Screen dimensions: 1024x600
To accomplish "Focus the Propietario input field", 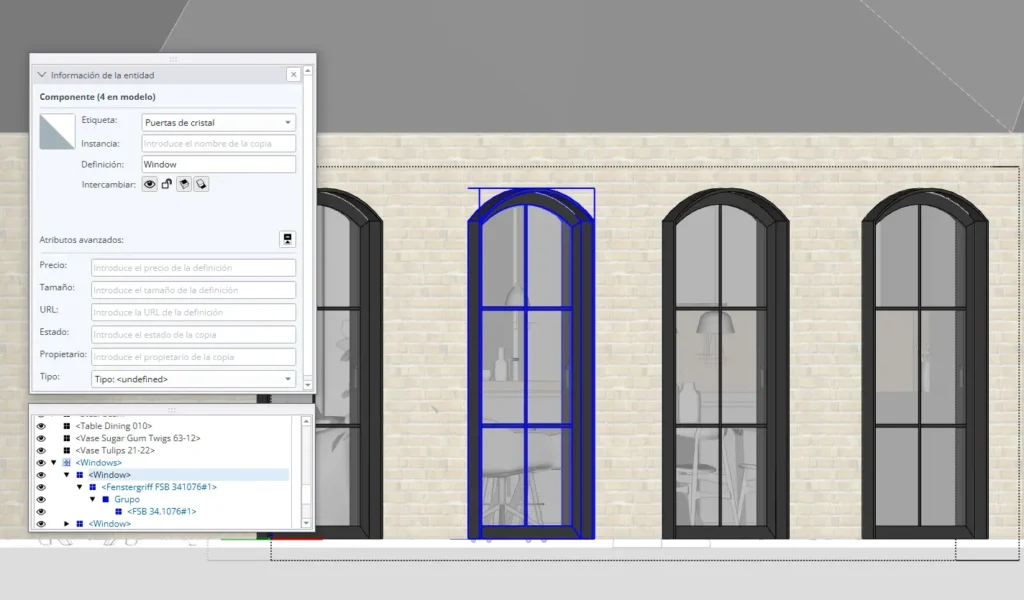I will click(193, 356).
